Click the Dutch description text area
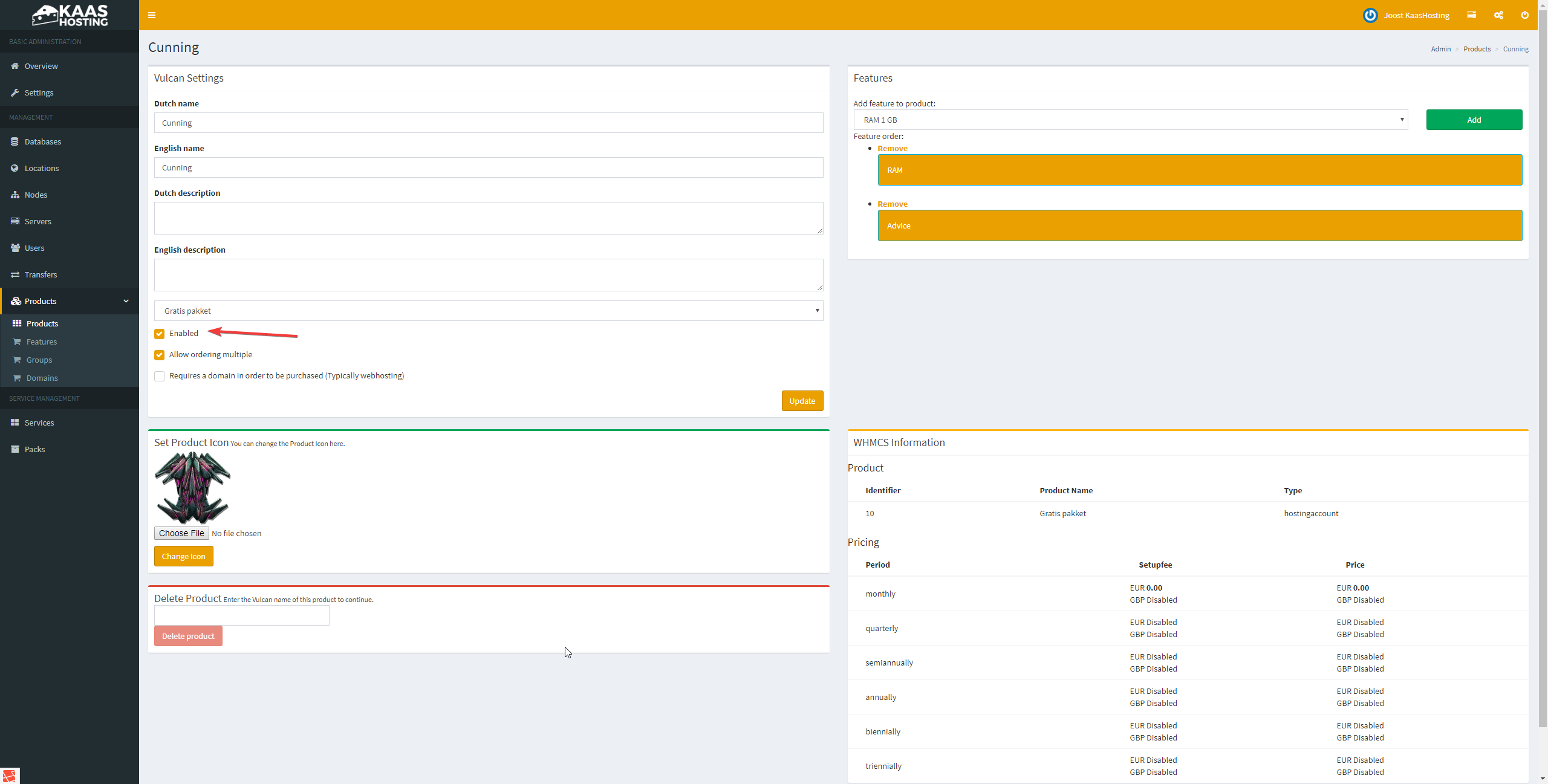Image resolution: width=1548 pixels, height=784 pixels. [488, 218]
